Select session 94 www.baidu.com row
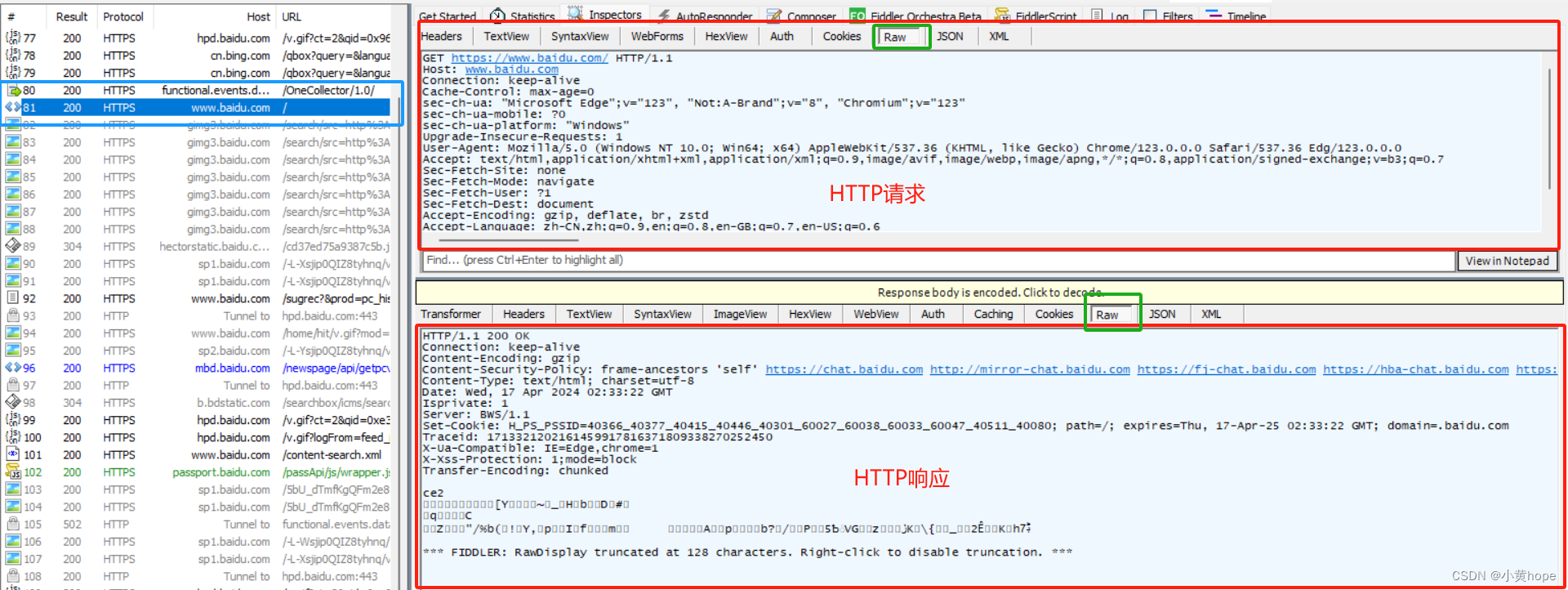Image resolution: width=1568 pixels, height=590 pixels. (x=198, y=333)
